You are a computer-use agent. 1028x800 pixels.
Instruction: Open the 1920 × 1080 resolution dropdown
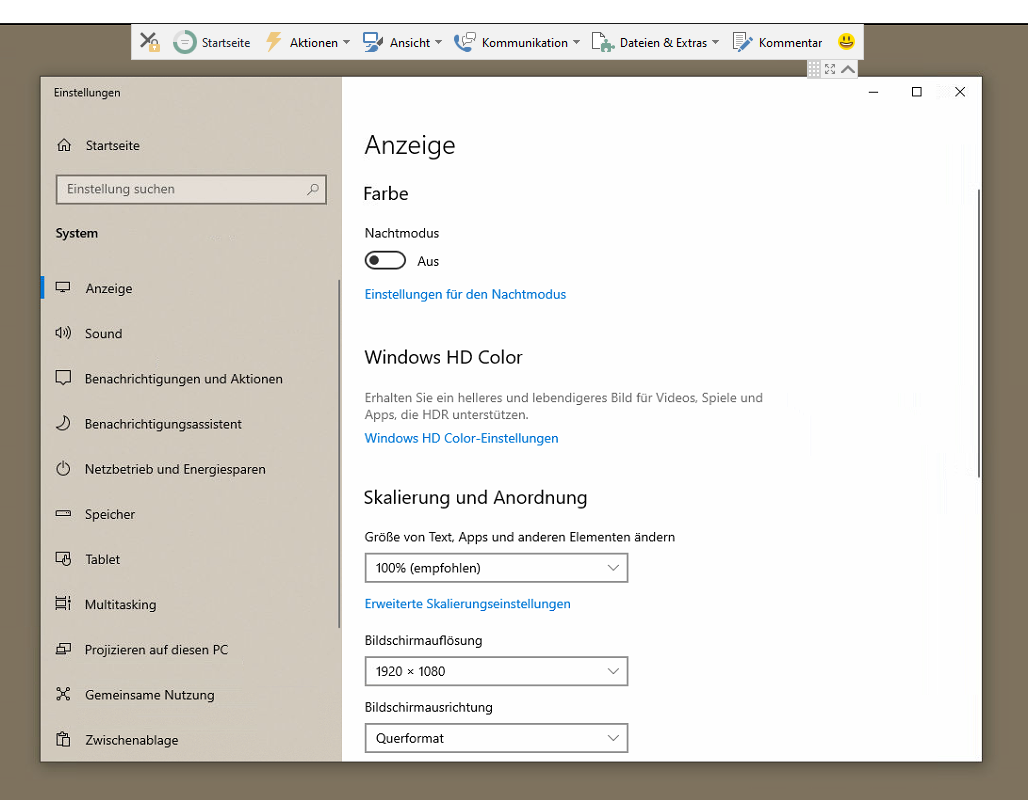[x=496, y=671]
